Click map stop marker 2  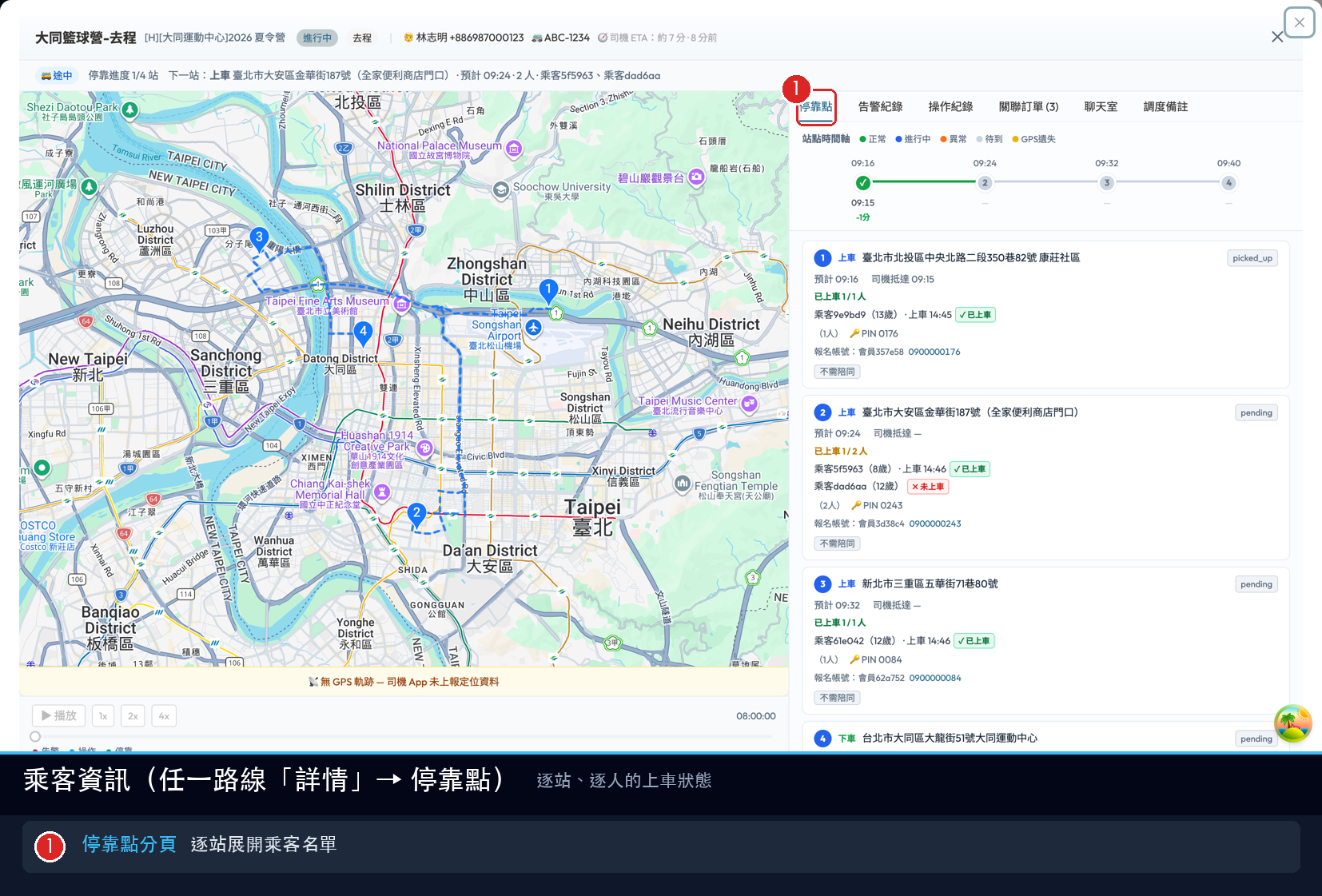coord(416,515)
